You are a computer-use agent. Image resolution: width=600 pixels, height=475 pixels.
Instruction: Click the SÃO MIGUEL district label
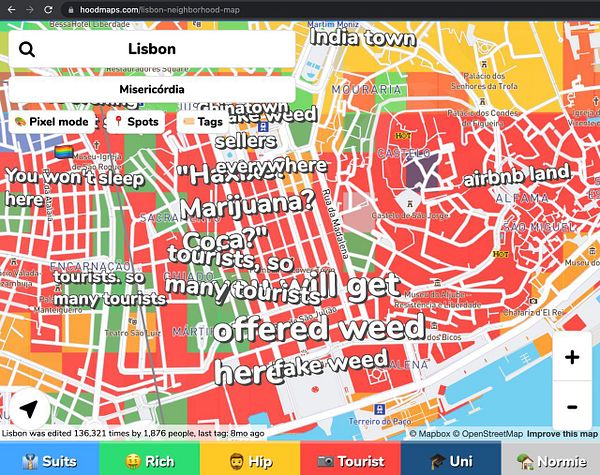(538, 227)
